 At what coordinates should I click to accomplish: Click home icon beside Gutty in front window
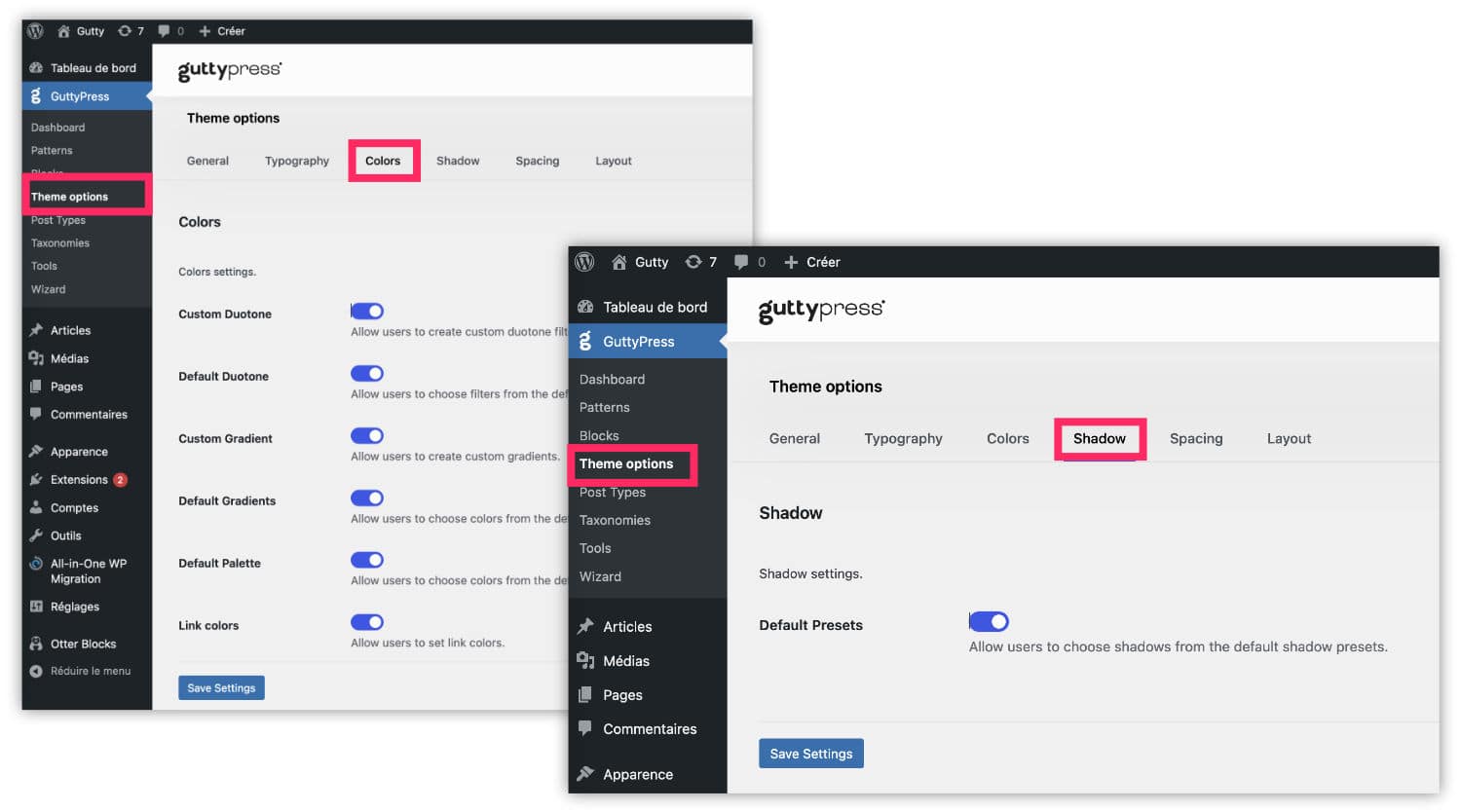click(x=618, y=262)
